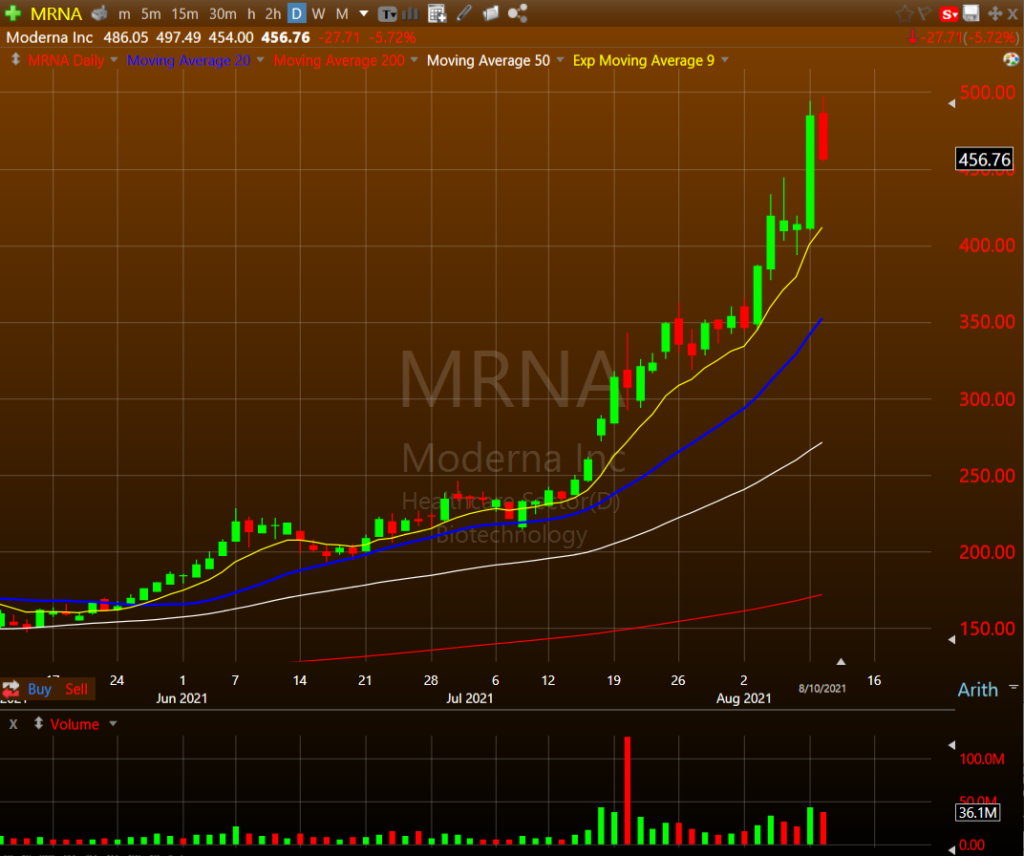The height and width of the screenshot is (856, 1024).
Task: Click the add data column grid icon
Action: [x=437, y=13]
